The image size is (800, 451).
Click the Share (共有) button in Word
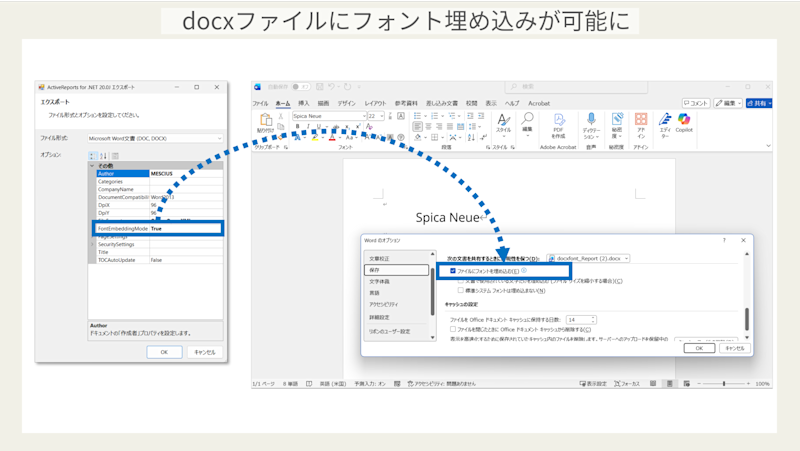(x=759, y=103)
